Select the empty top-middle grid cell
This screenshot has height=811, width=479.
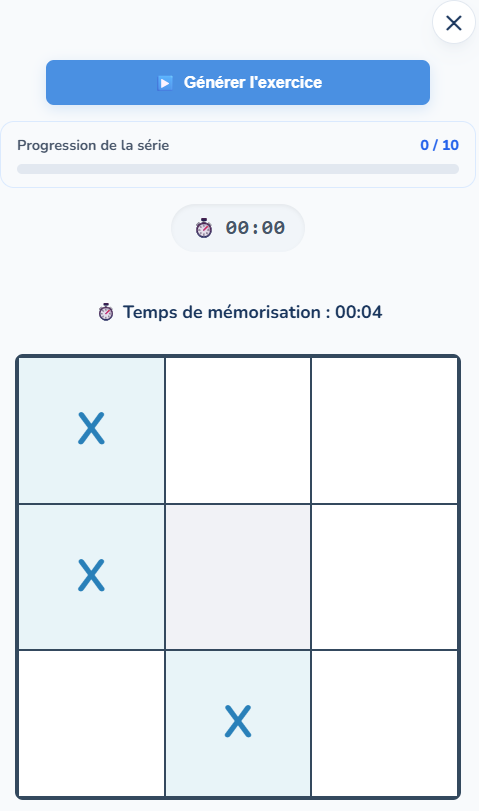coord(238,429)
